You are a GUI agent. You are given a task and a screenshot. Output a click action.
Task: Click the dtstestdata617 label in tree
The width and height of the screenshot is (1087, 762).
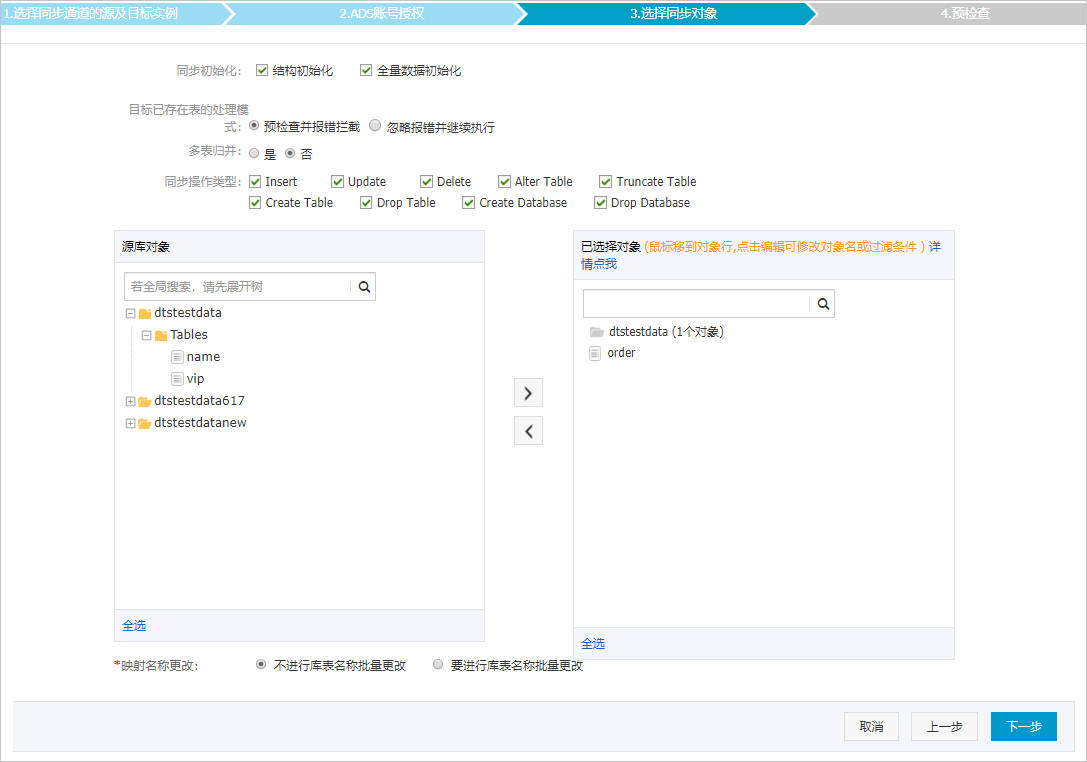(199, 401)
